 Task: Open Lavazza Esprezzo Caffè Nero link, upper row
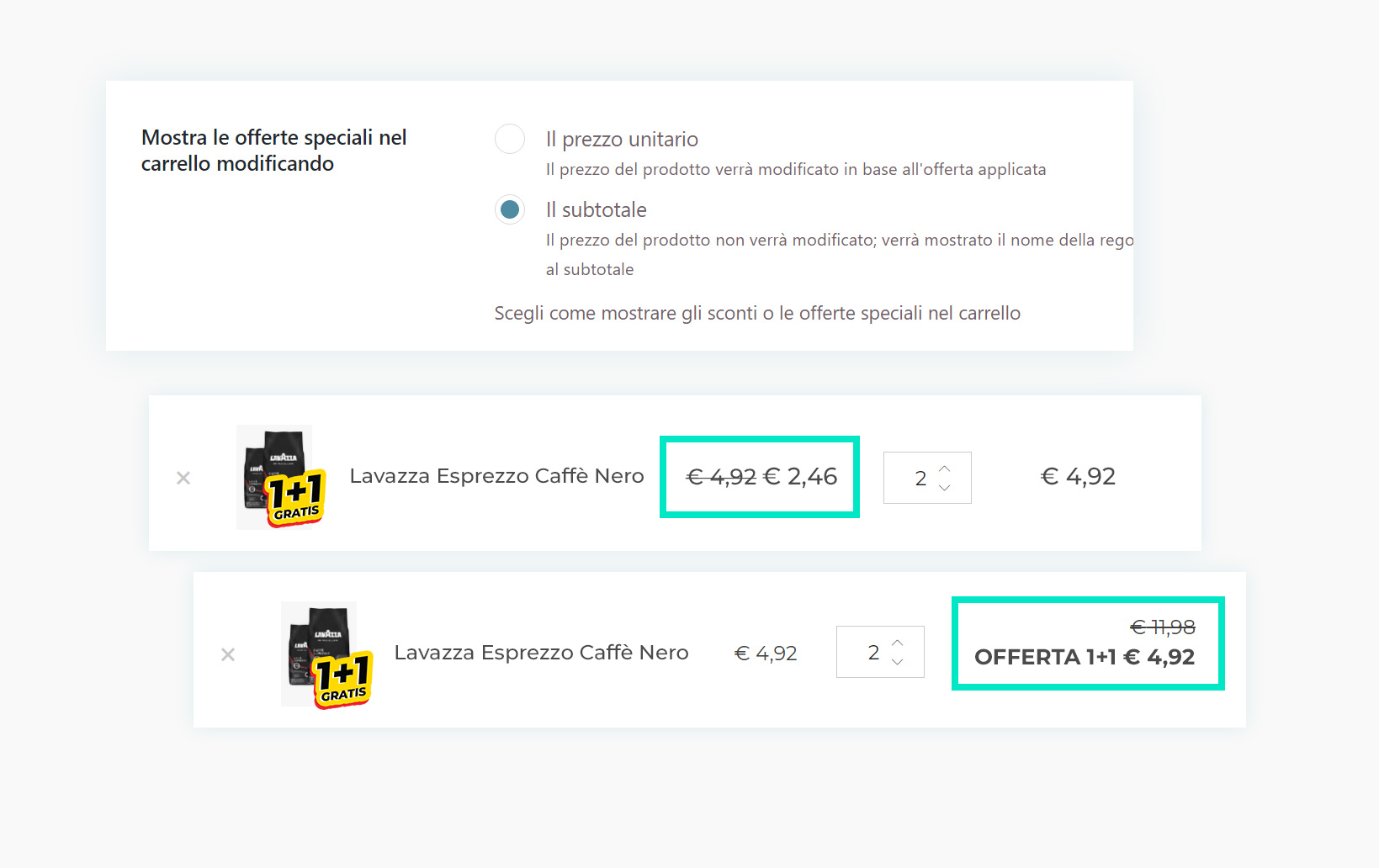[496, 476]
